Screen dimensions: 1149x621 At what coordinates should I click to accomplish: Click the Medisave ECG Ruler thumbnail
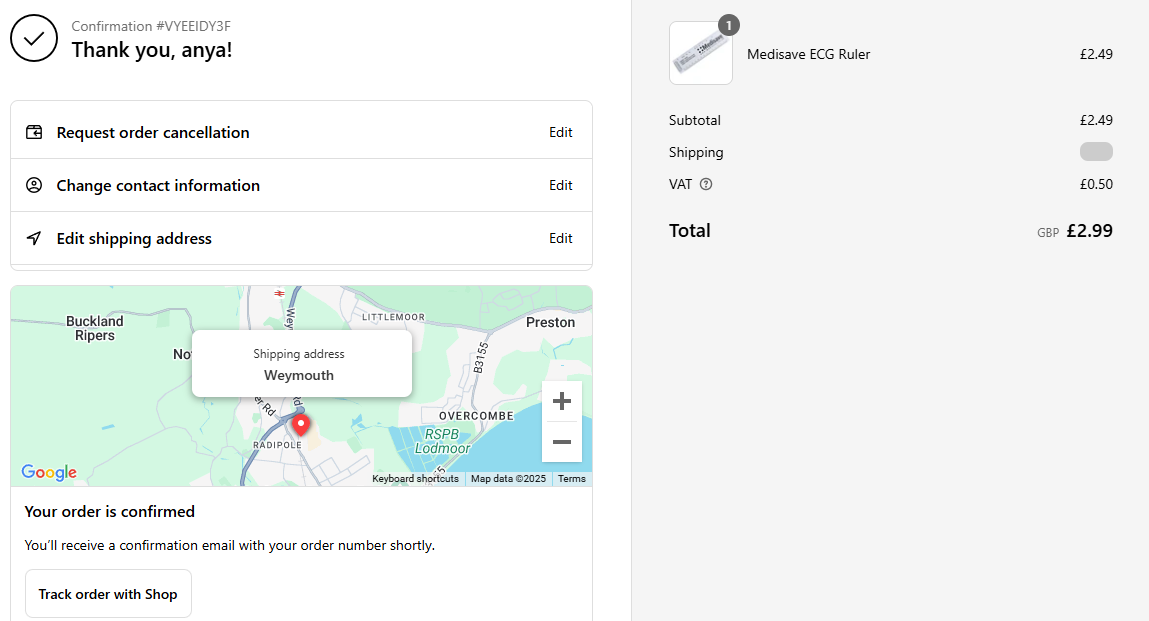click(x=700, y=53)
